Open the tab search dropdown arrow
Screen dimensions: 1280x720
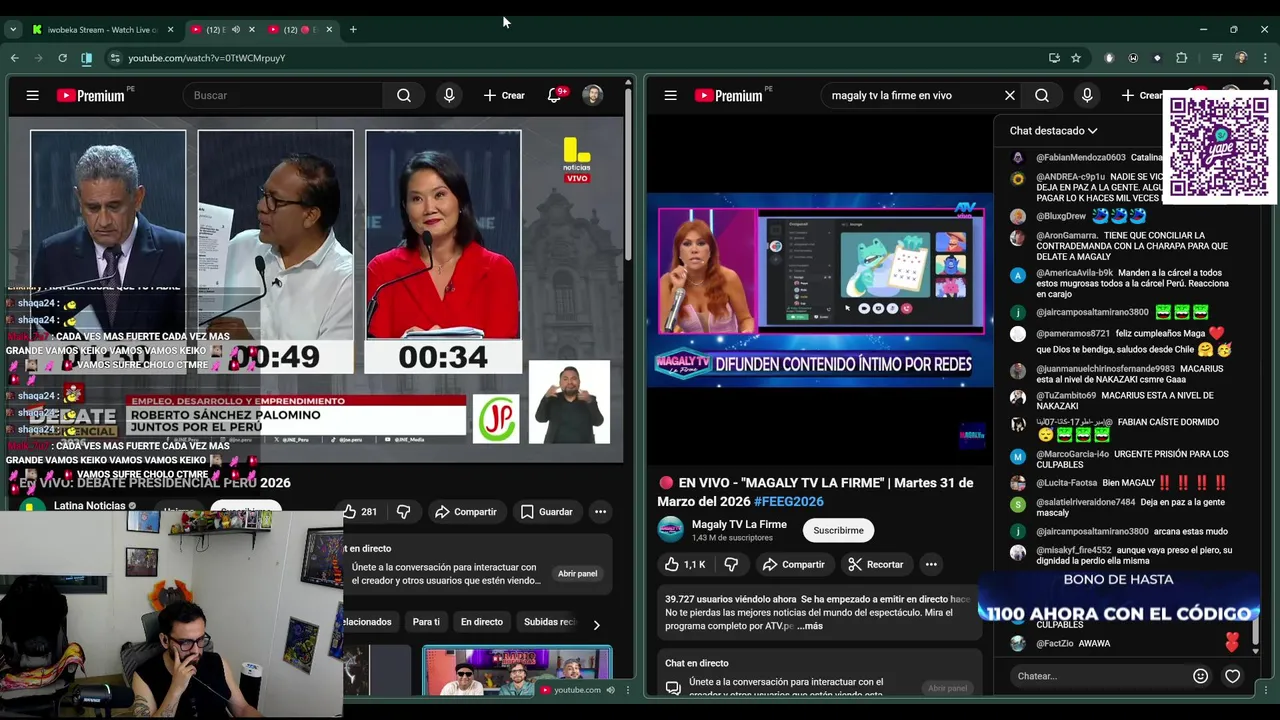coord(13,30)
